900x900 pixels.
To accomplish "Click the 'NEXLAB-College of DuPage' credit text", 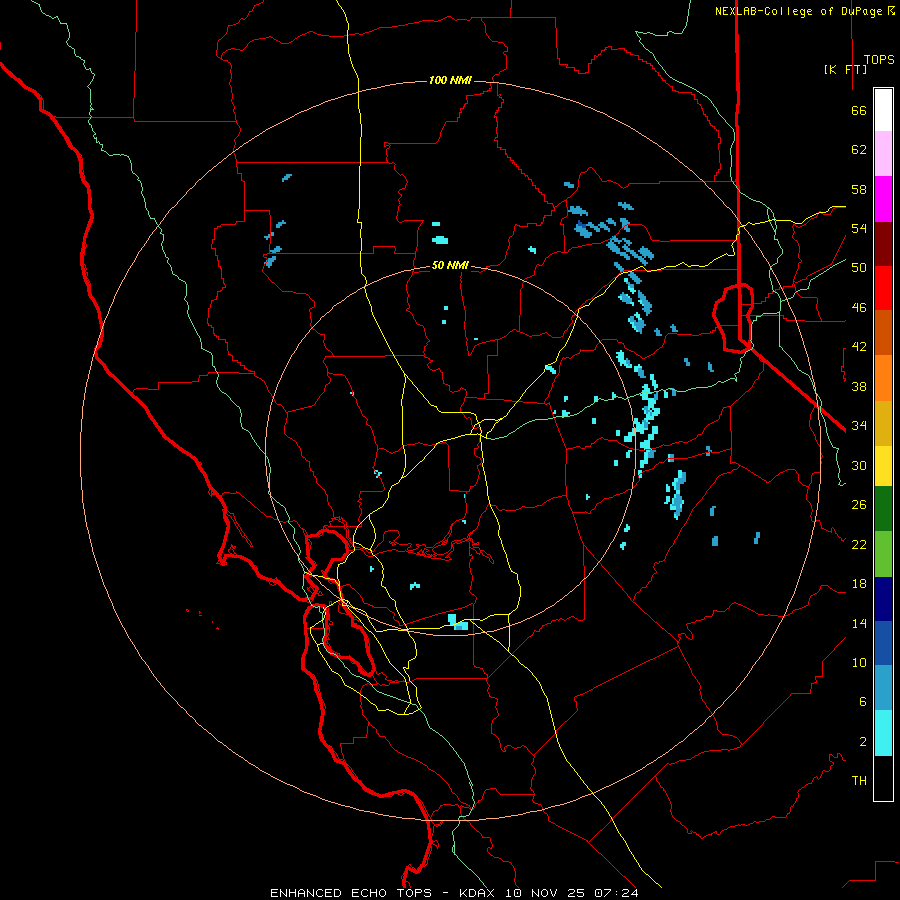I will click(798, 11).
